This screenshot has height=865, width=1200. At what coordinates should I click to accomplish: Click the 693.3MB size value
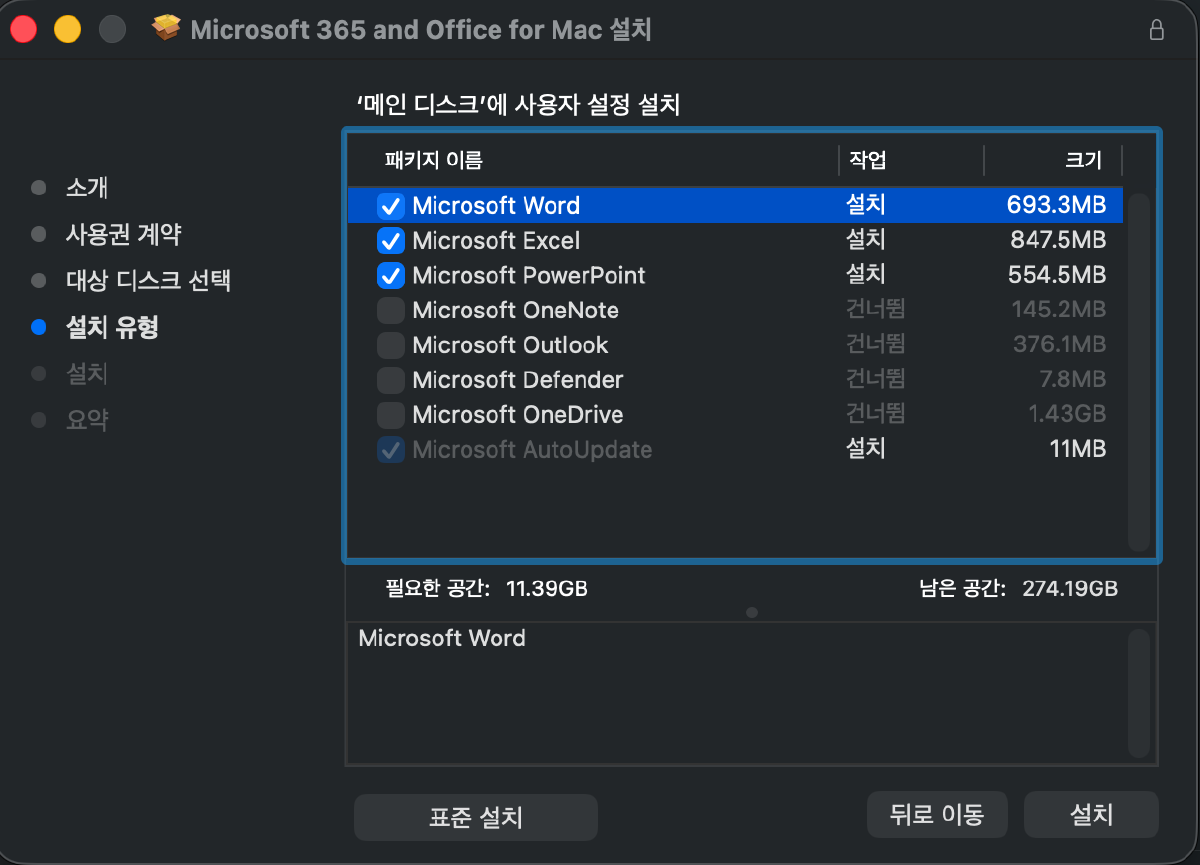(1056, 206)
